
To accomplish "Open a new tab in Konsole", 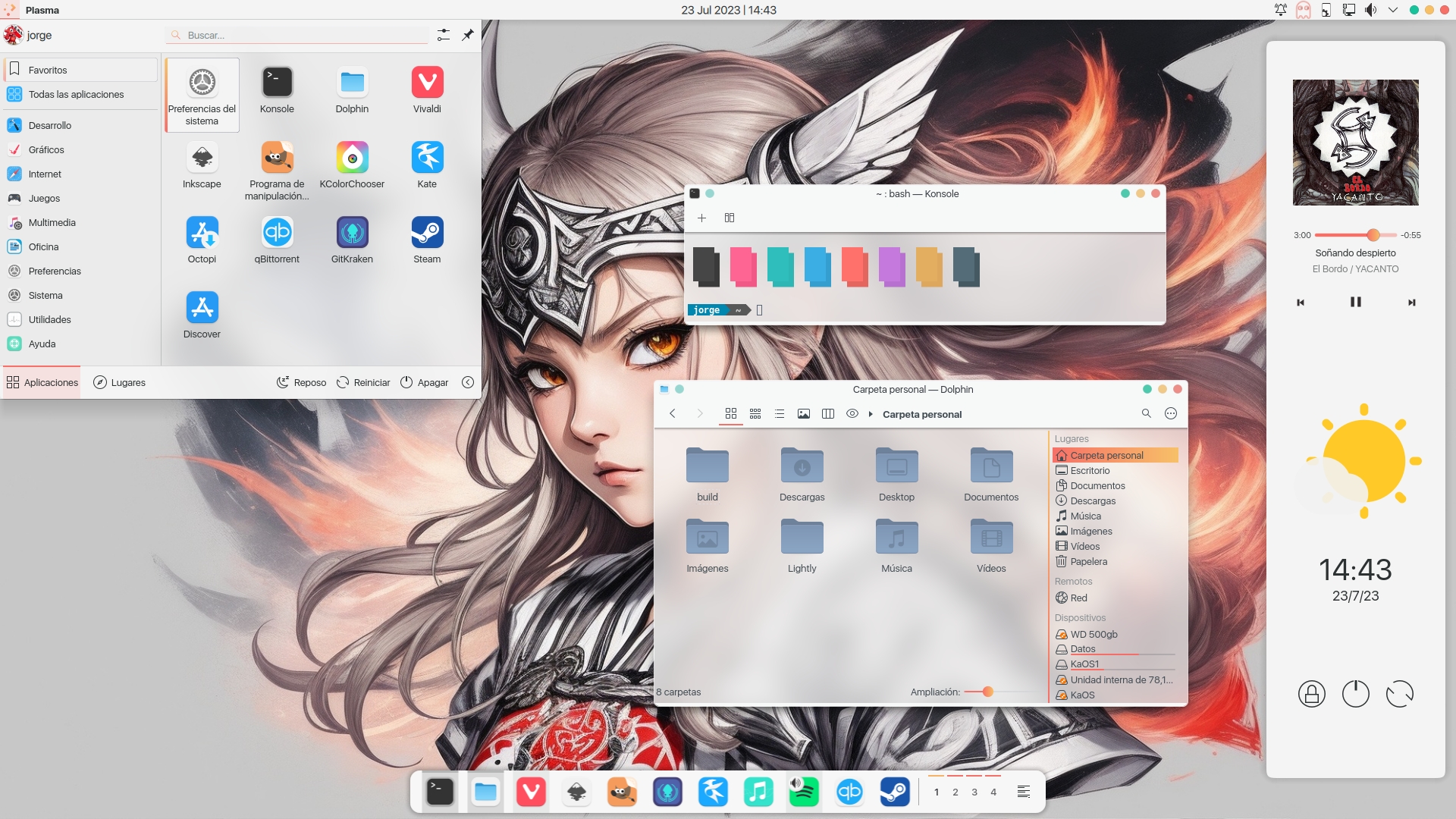I will tap(701, 218).
